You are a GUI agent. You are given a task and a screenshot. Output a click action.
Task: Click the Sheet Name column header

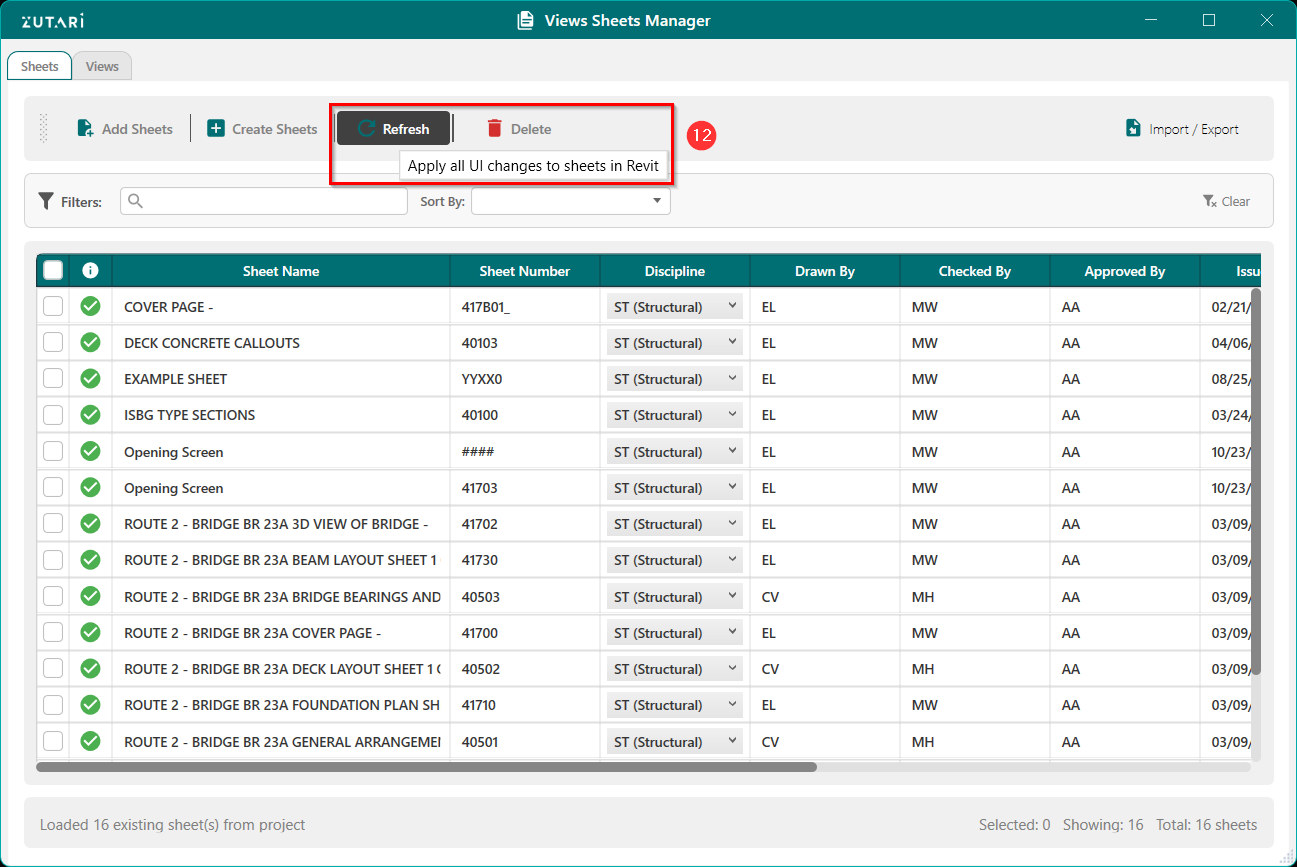(x=281, y=271)
